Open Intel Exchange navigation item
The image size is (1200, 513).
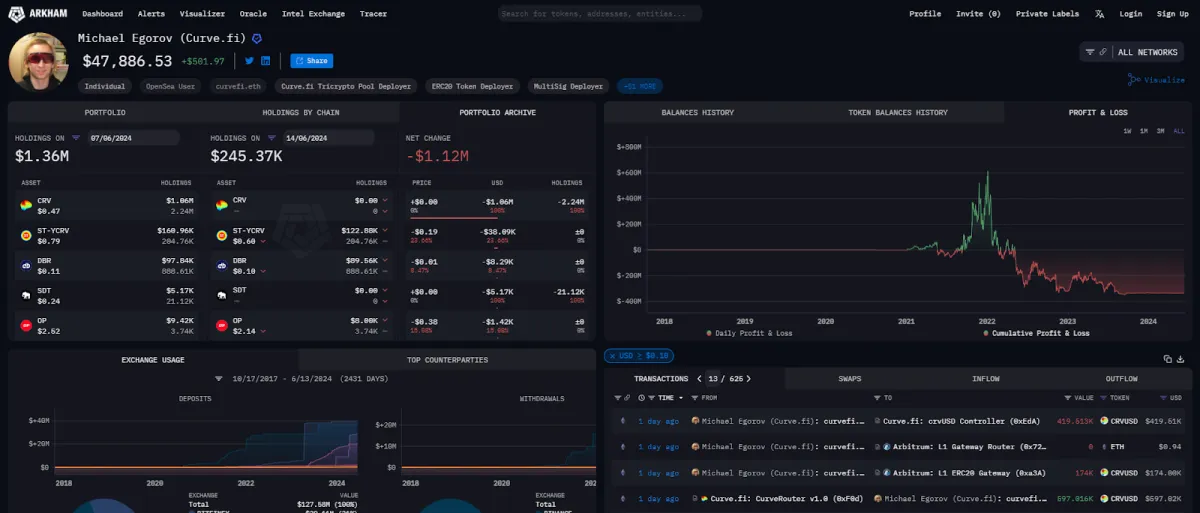313,14
